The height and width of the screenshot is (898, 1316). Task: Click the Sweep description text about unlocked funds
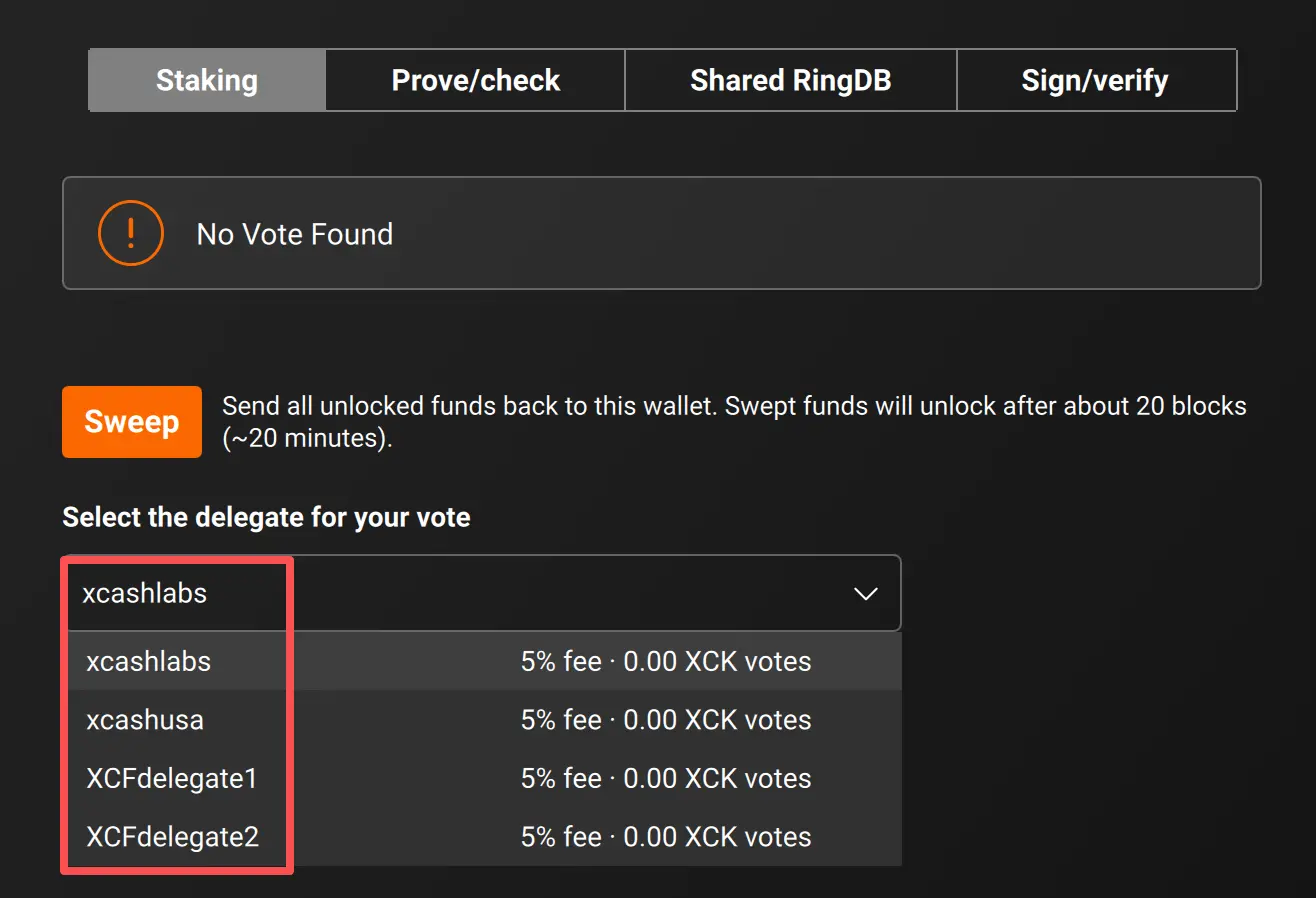coord(734,422)
